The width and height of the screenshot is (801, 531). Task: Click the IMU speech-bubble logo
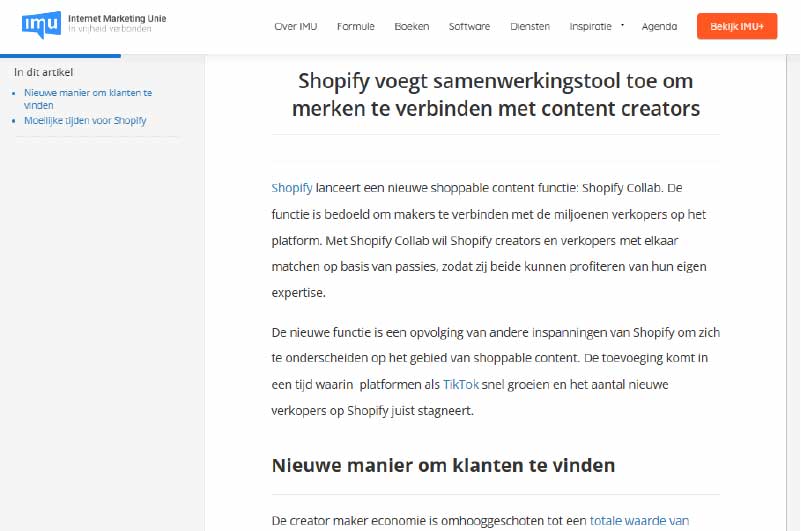(41, 25)
